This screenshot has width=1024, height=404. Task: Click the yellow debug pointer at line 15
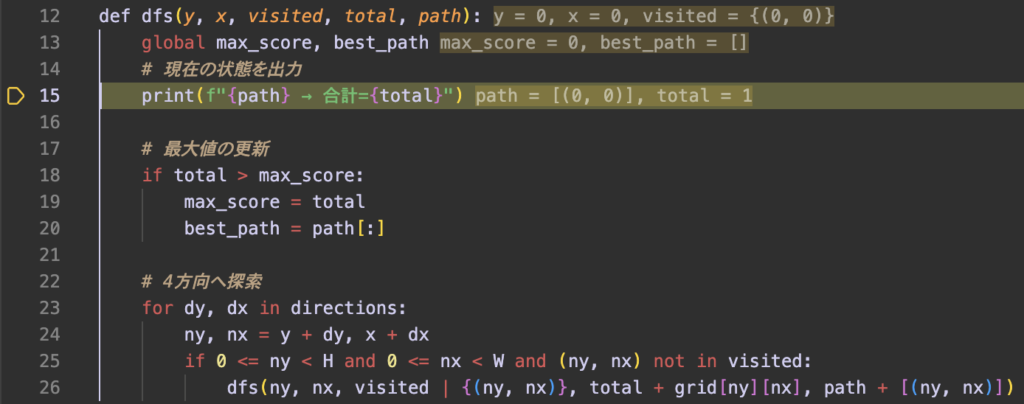coord(15,96)
